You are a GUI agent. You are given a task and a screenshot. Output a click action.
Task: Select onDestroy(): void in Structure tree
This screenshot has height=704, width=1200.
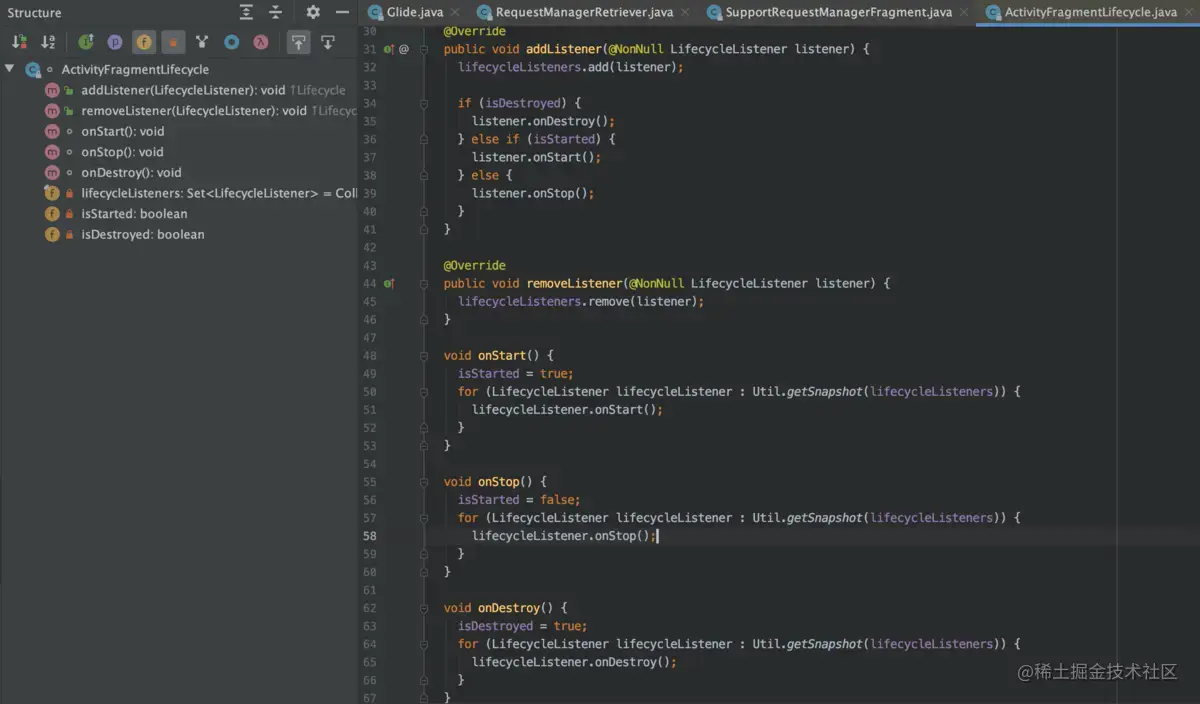131,172
